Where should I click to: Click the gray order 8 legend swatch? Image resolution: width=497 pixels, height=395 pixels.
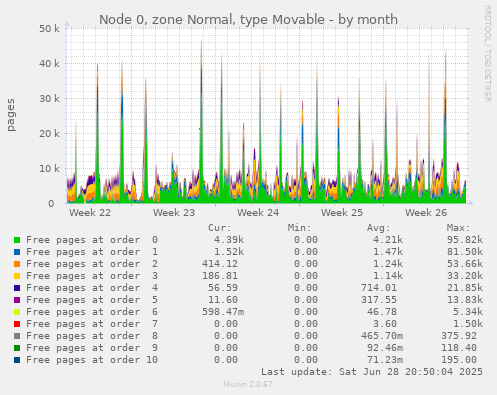coord(17,336)
